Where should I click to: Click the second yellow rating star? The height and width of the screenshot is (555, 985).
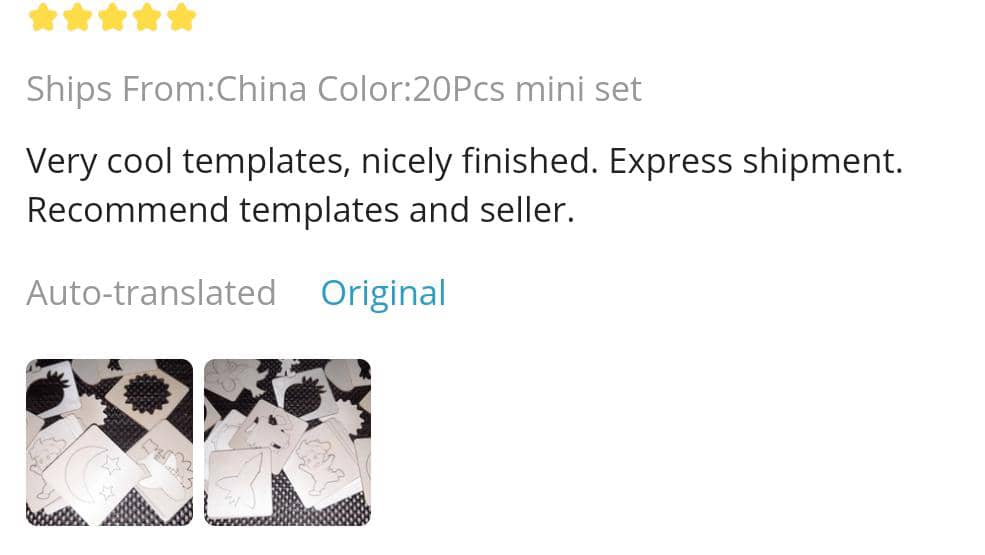click(x=77, y=17)
